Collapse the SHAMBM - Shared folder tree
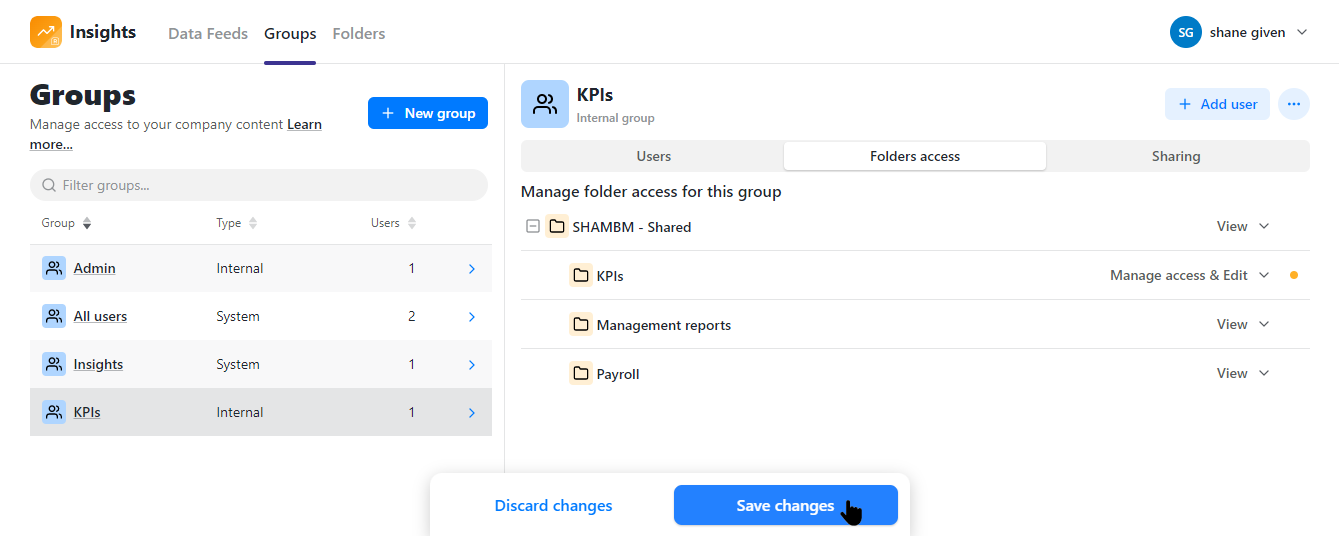 click(x=532, y=227)
